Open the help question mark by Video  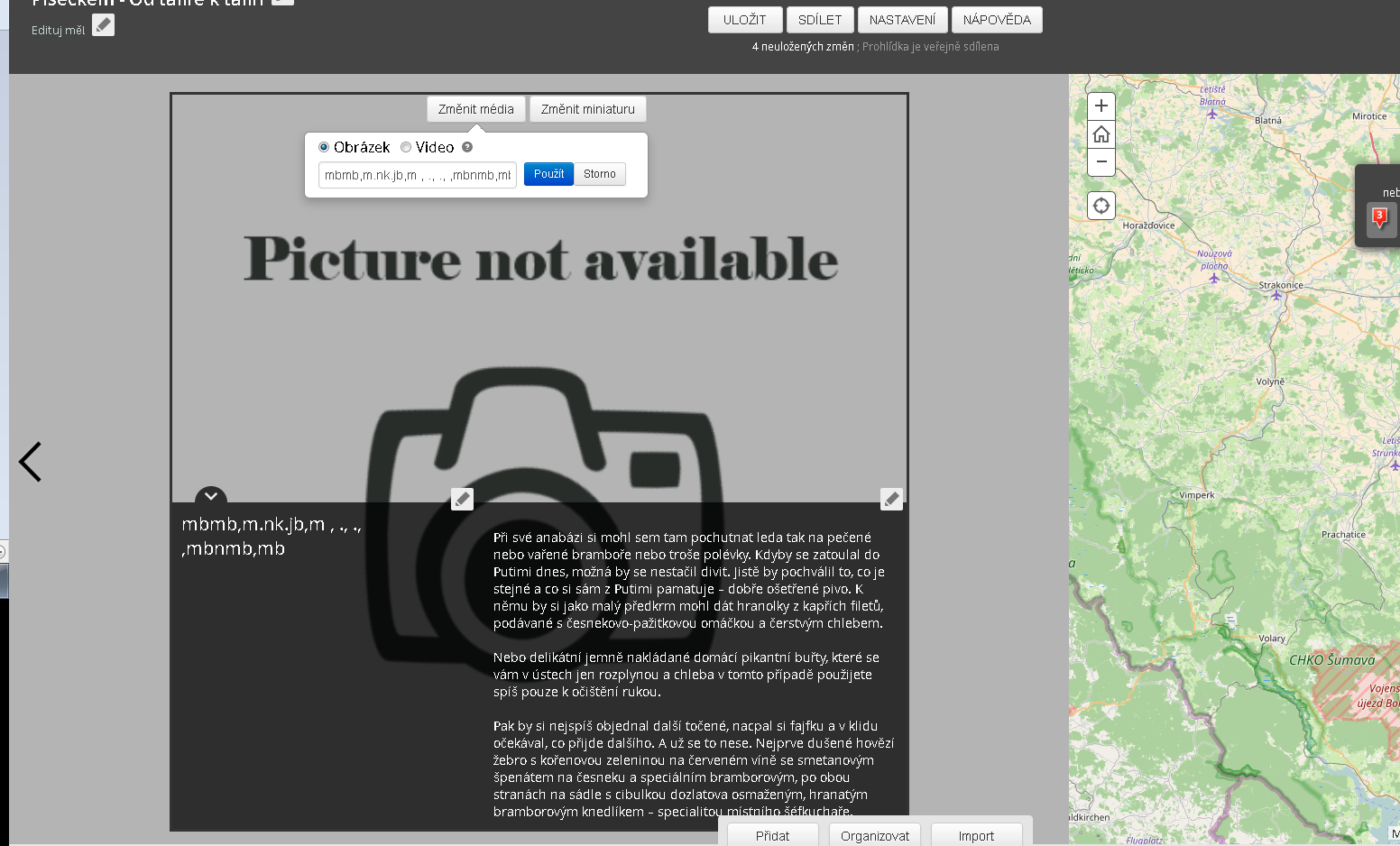[467, 147]
